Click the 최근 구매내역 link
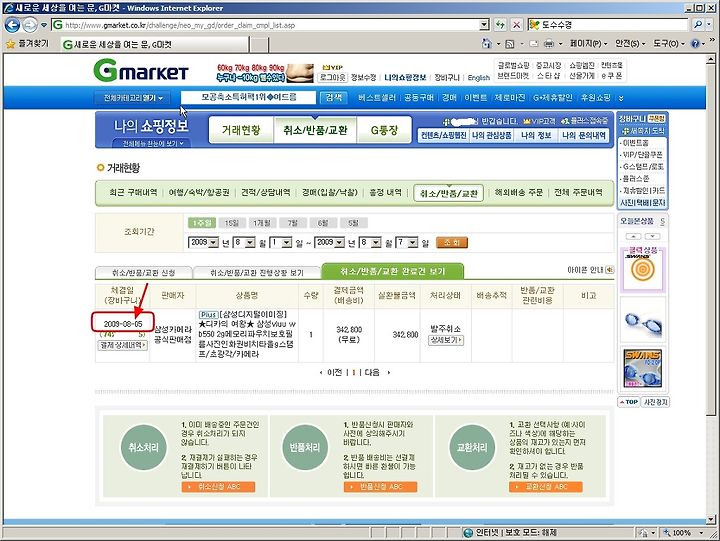Viewport: 720px width, 541px height. (133, 192)
